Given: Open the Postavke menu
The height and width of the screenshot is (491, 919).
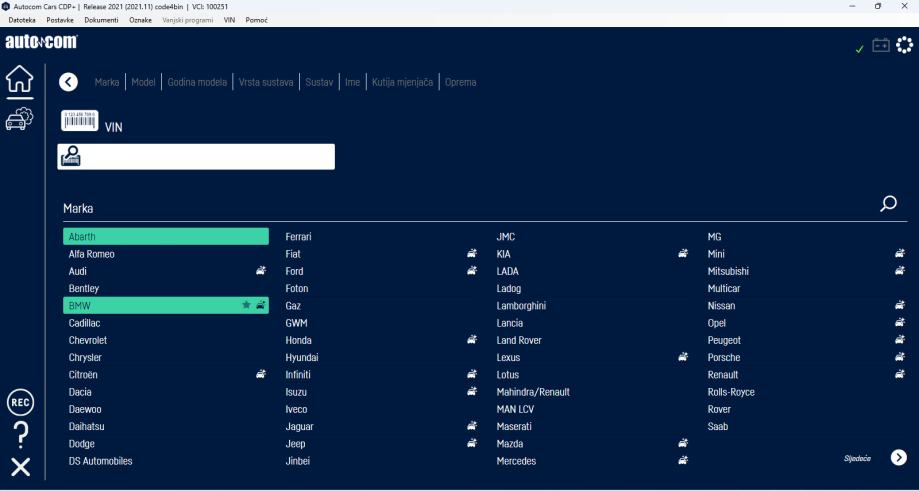Looking at the screenshot, I should coord(60,20).
